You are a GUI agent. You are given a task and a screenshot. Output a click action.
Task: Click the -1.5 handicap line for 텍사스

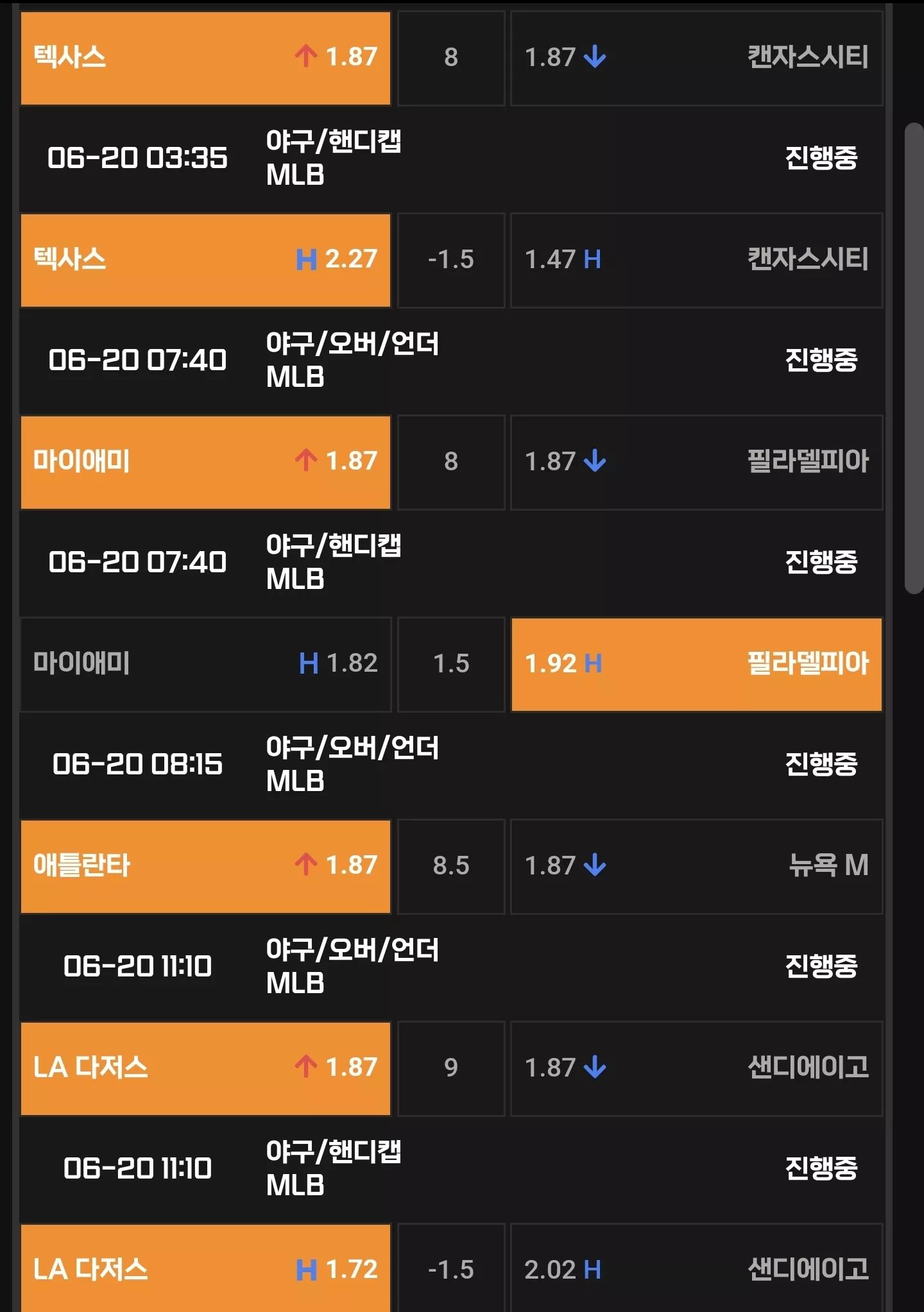(451, 260)
